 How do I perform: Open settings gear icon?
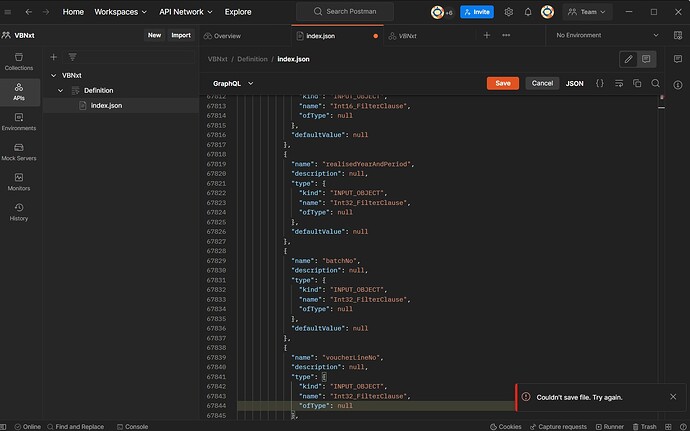(509, 12)
